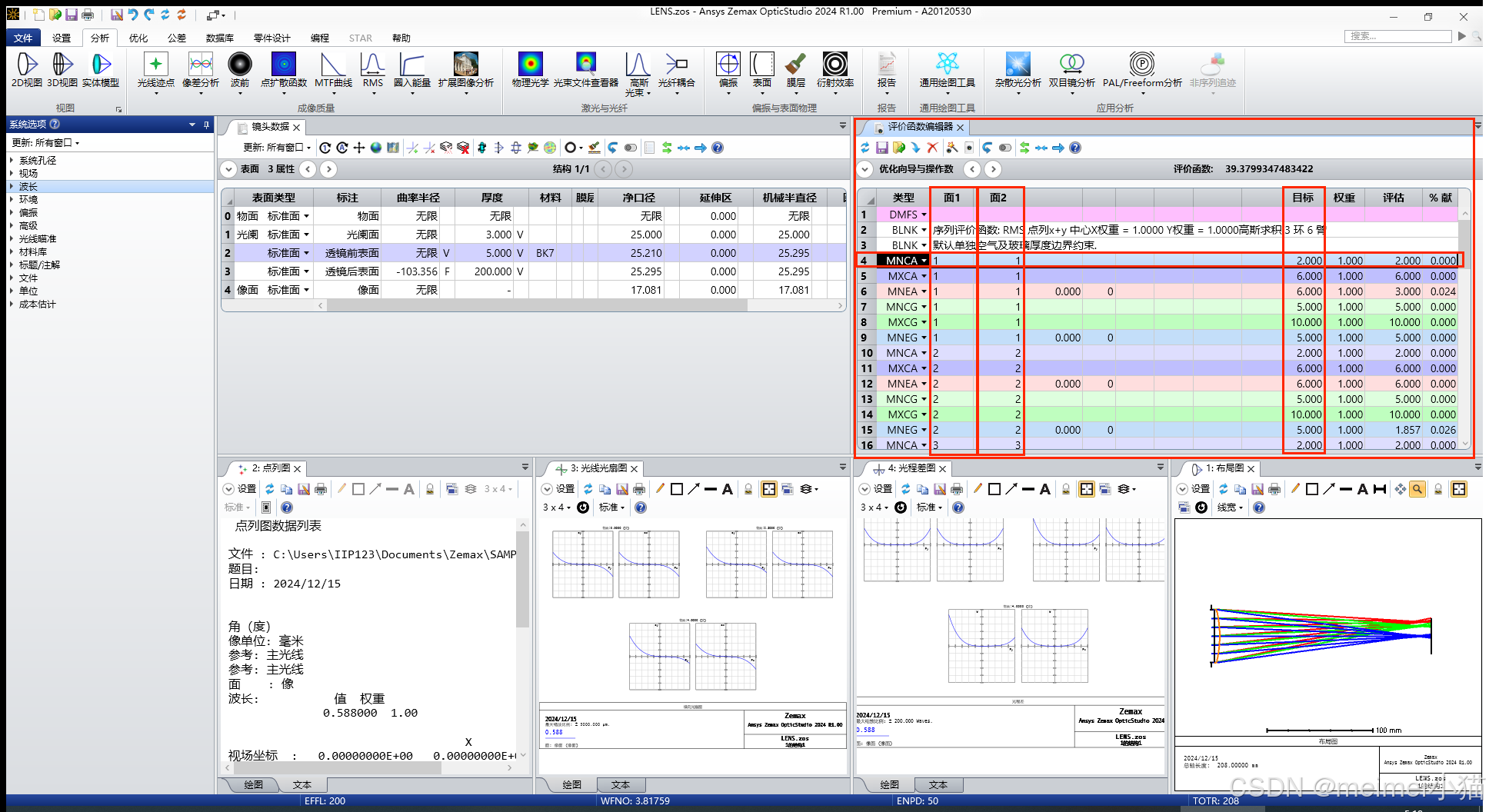
Task: Open the 实体模型 shaded model
Action: (101, 70)
